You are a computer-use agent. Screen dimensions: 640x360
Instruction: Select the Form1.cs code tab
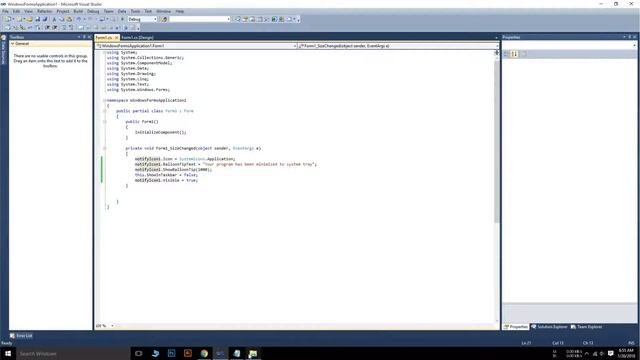(104, 38)
